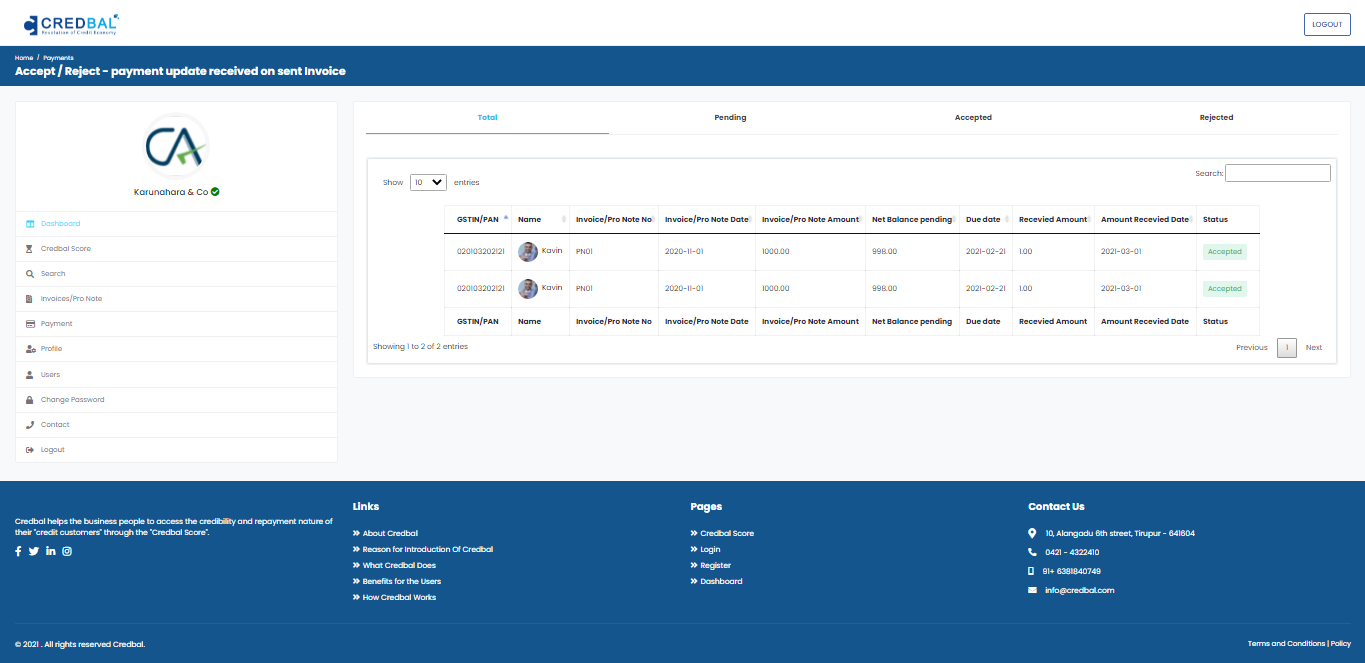Switch to the Total tab
The width and height of the screenshot is (1365, 663).
[x=487, y=118]
